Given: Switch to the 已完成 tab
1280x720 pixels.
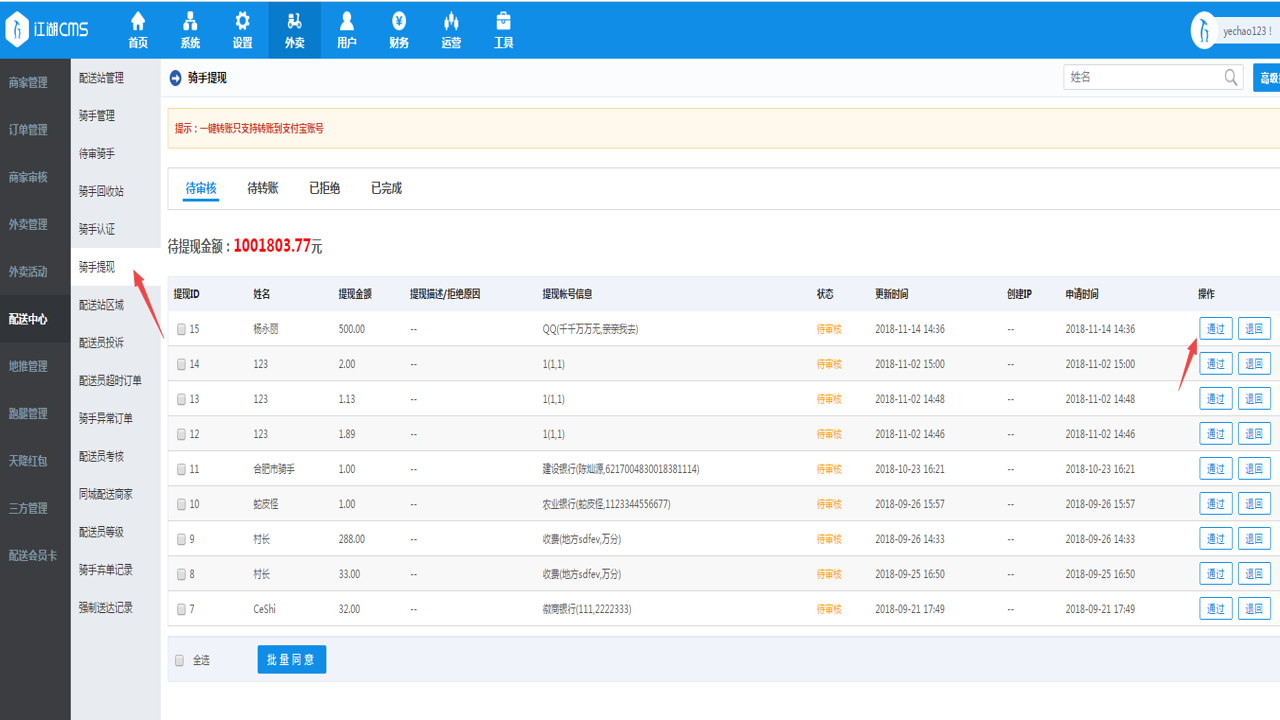Looking at the screenshot, I should pos(386,188).
